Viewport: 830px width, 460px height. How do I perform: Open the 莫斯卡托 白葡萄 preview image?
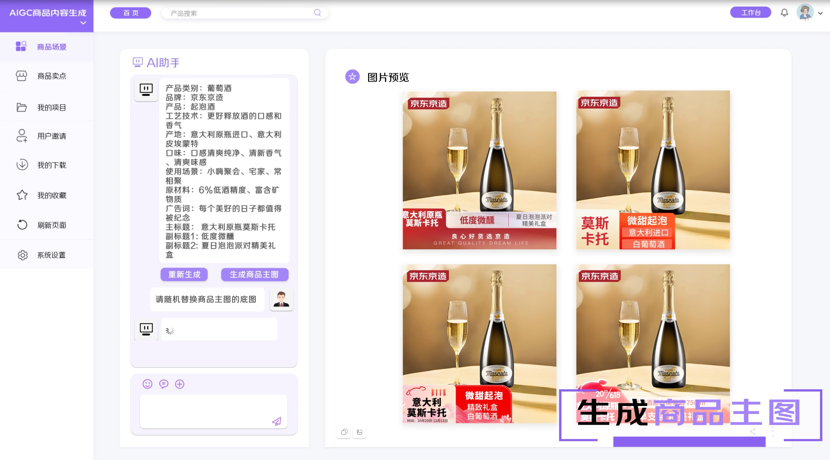[653, 170]
